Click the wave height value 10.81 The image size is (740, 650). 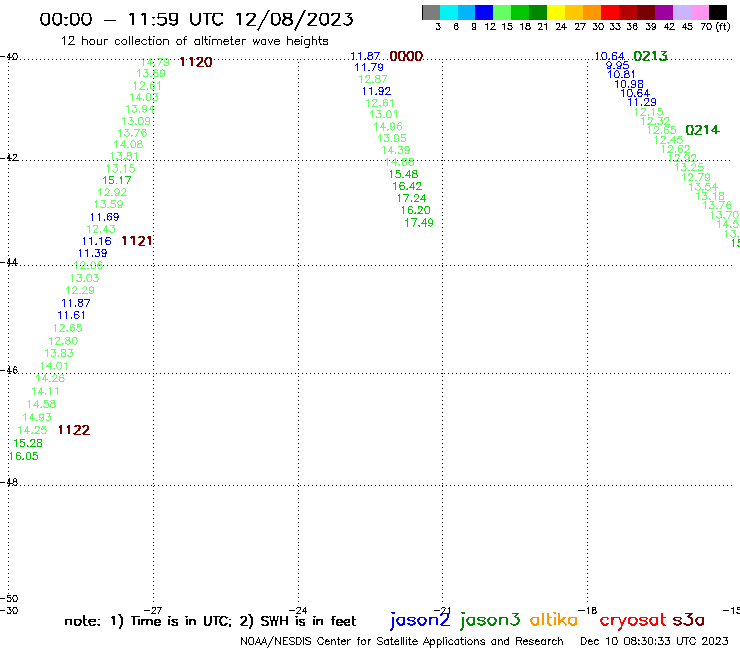[621, 75]
